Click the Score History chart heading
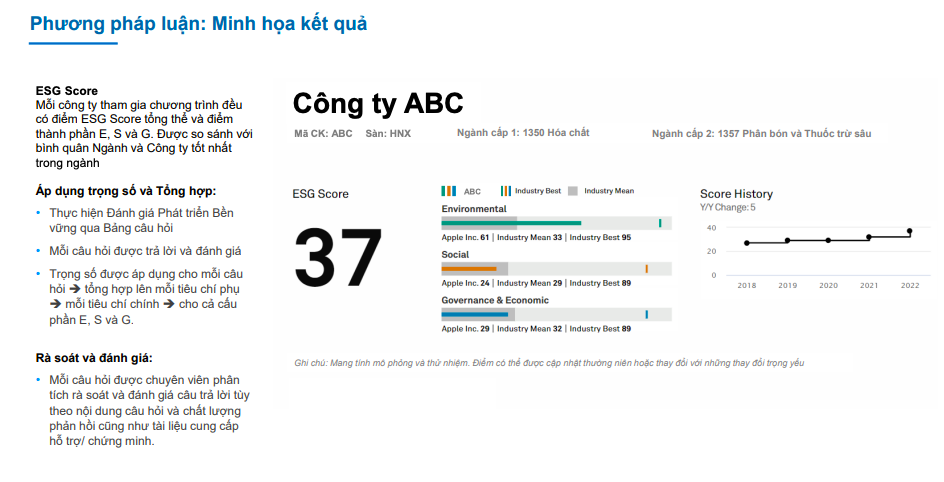 (x=736, y=194)
